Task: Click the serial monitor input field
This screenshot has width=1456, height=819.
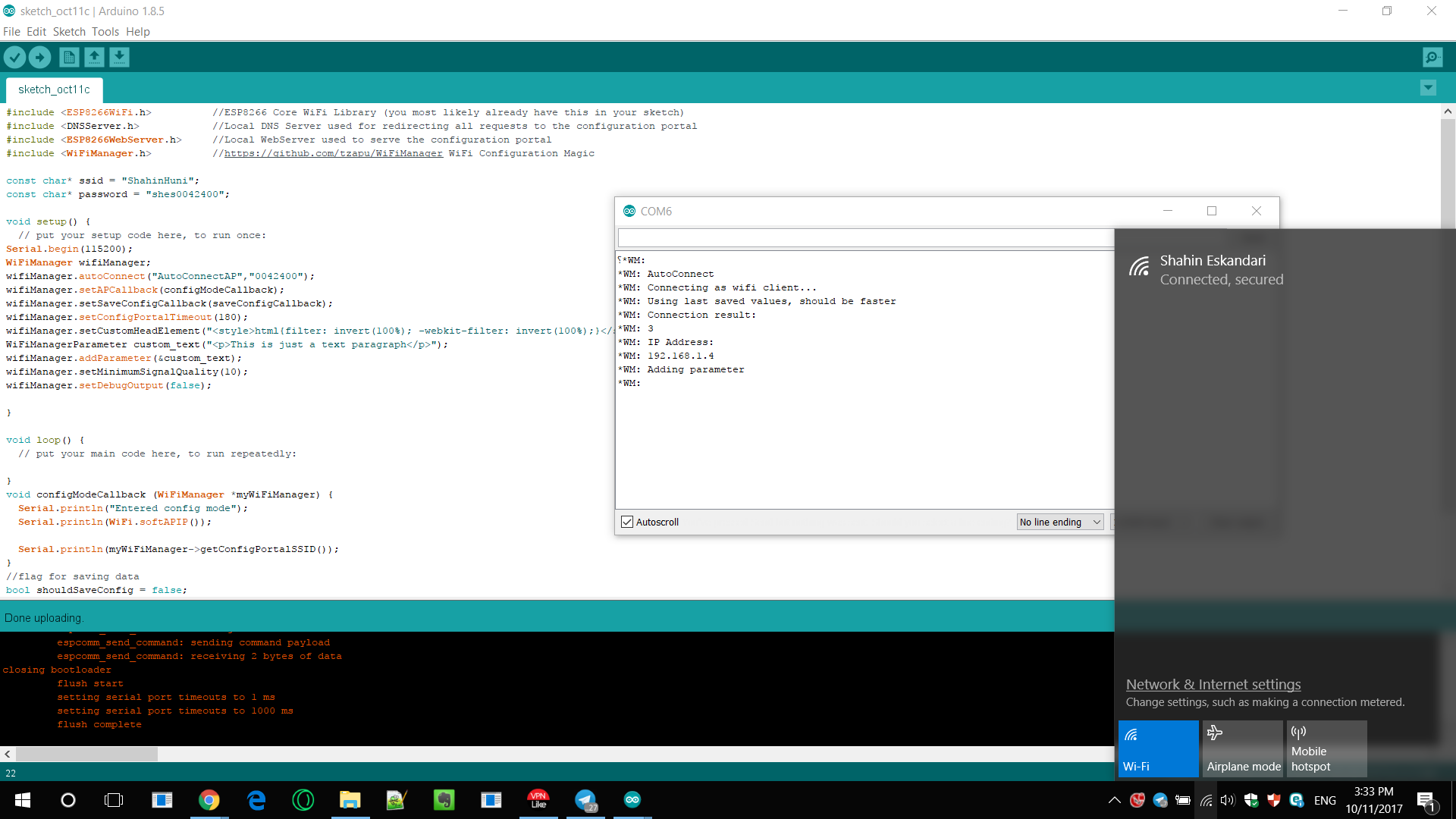Action: tap(864, 238)
